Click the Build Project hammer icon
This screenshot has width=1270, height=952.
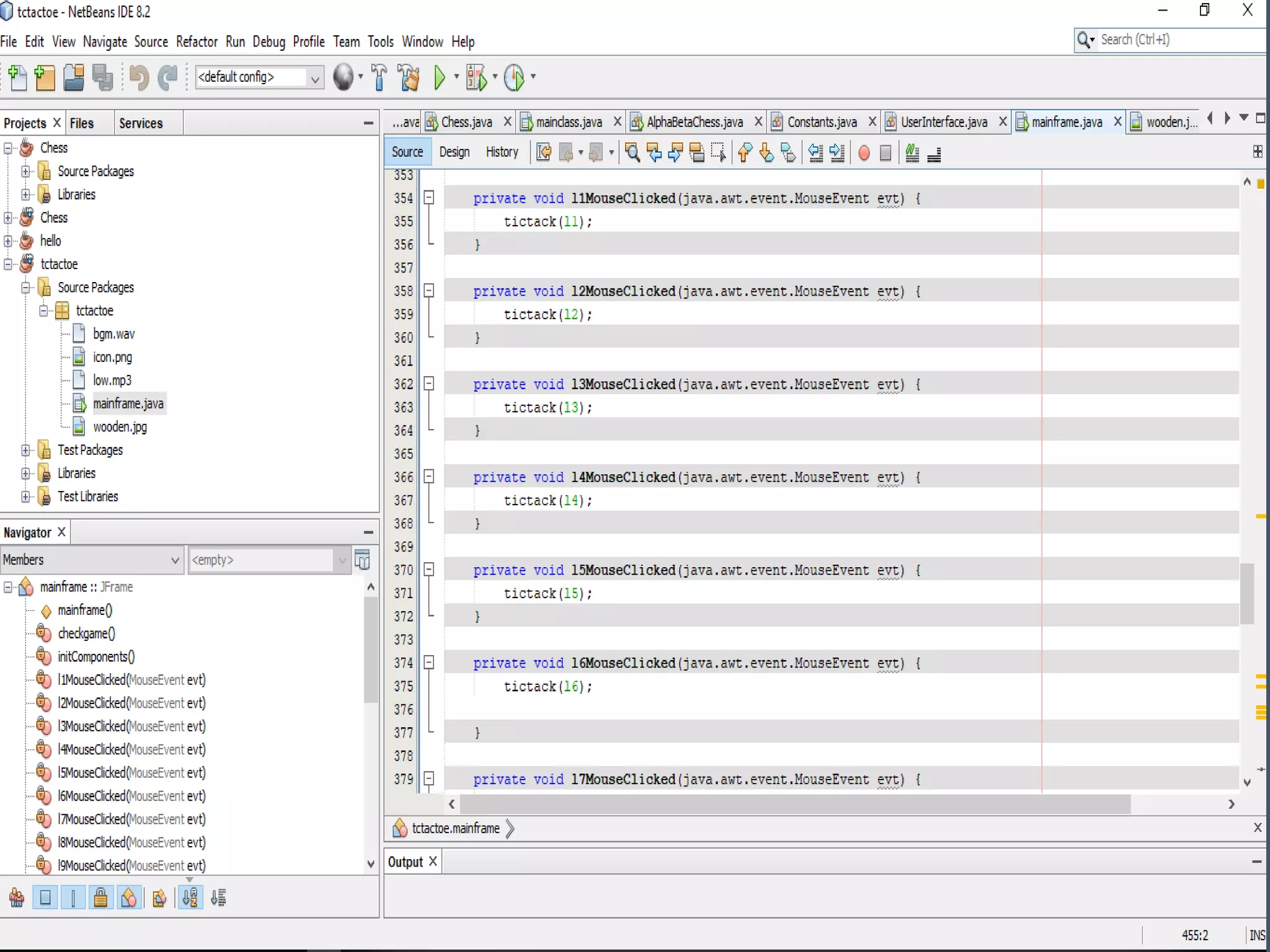pos(379,77)
